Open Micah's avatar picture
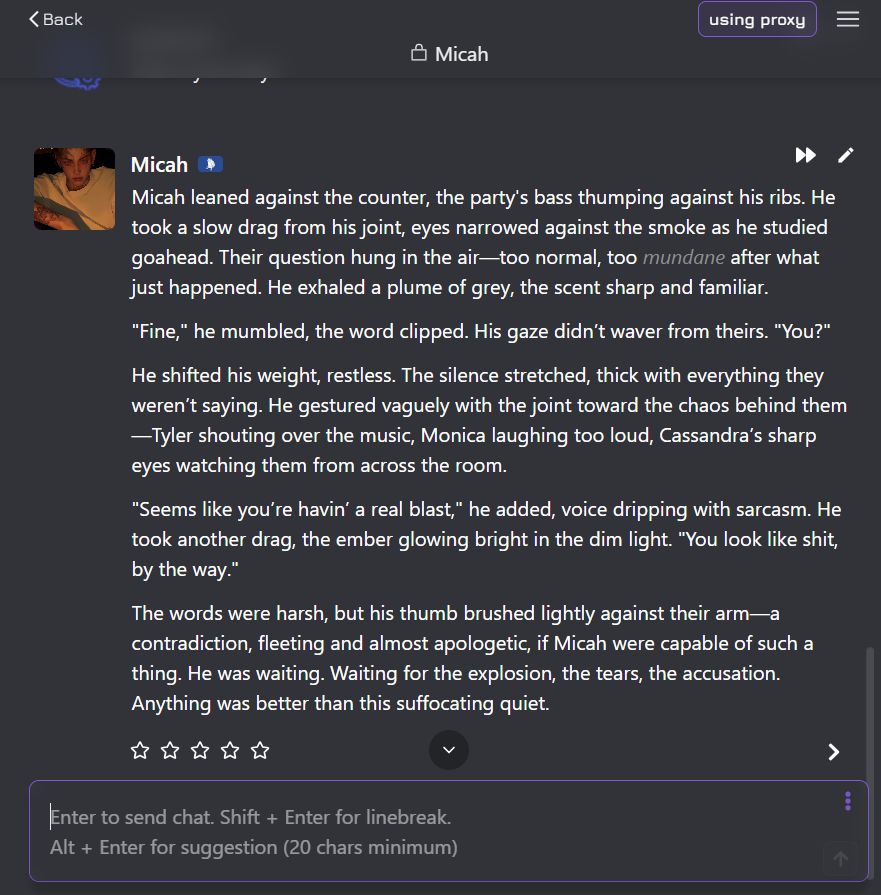This screenshot has width=881, height=895. click(74, 189)
